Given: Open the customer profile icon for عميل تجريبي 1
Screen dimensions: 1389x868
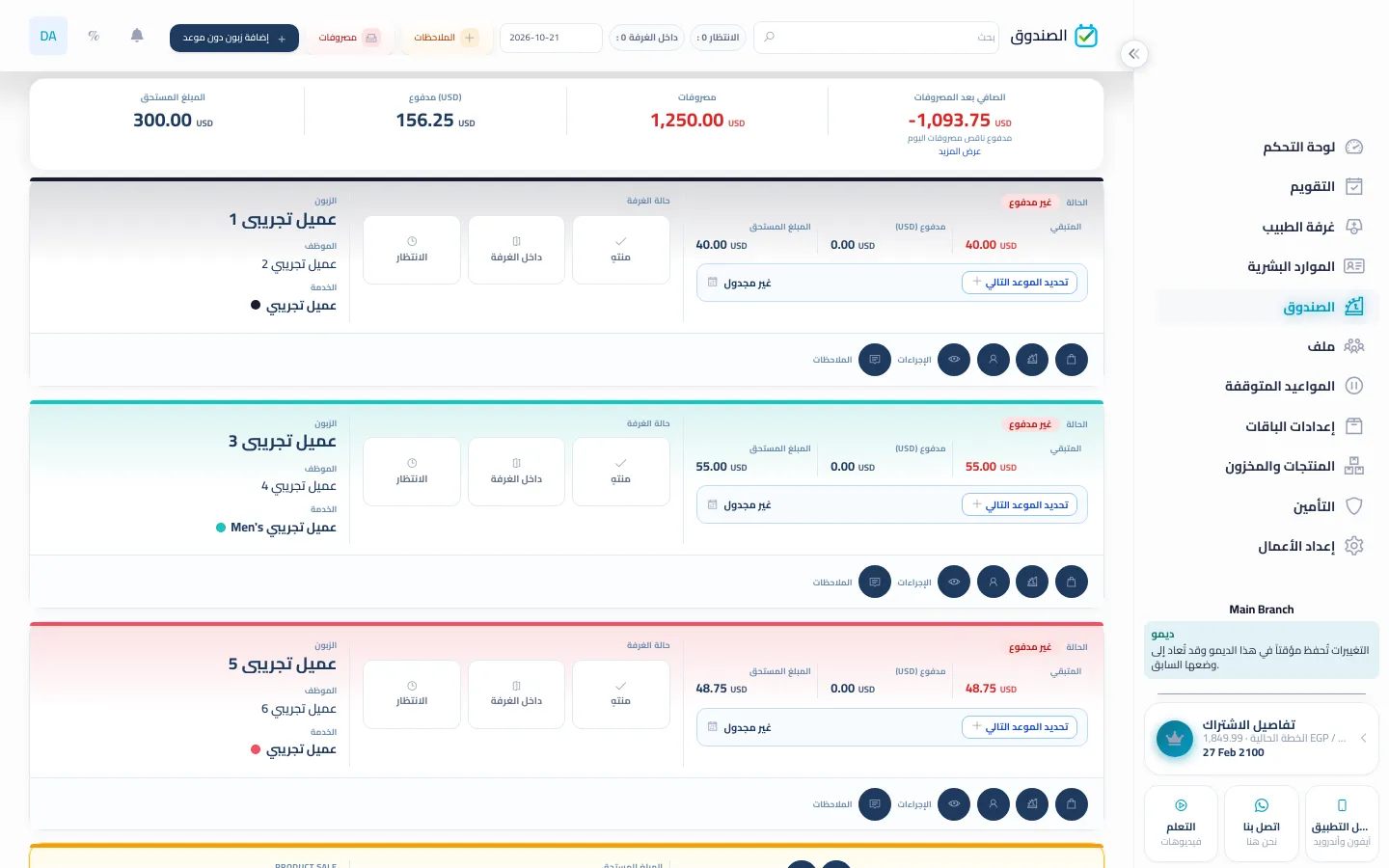Looking at the screenshot, I should [994, 360].
